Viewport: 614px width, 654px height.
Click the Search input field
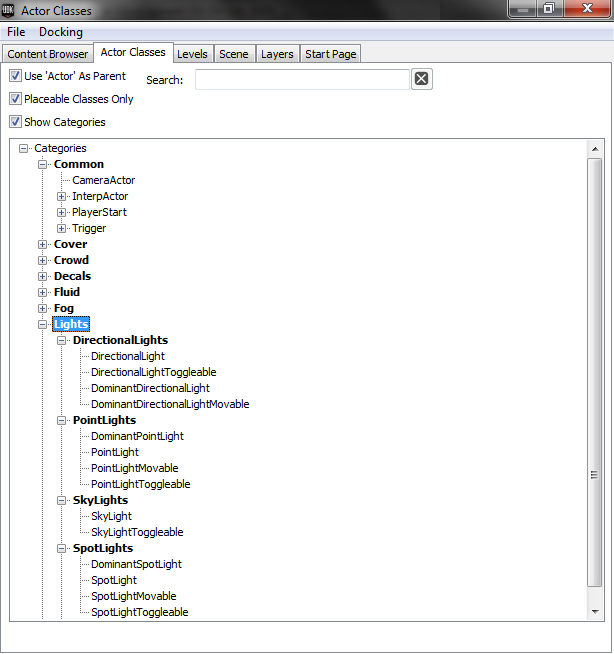pyautogui.click(x=301, y=80)
